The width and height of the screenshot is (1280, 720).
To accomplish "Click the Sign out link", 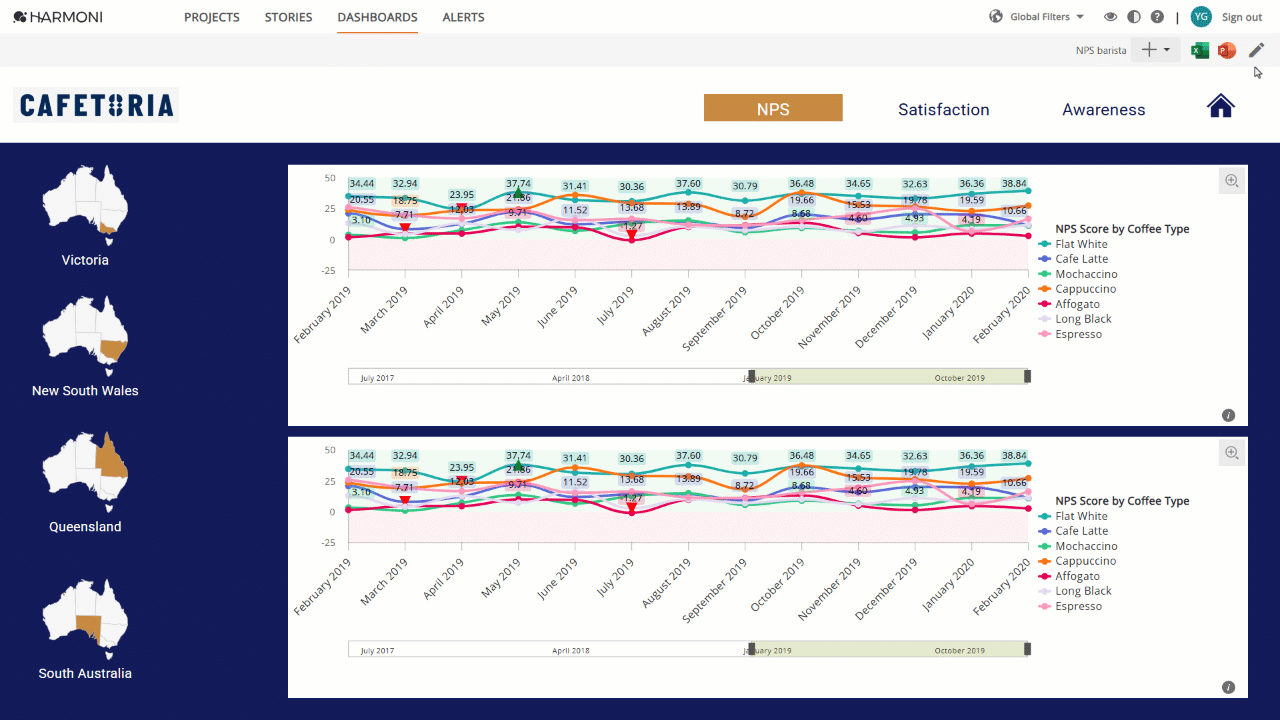I will [x=1242, y=17].
